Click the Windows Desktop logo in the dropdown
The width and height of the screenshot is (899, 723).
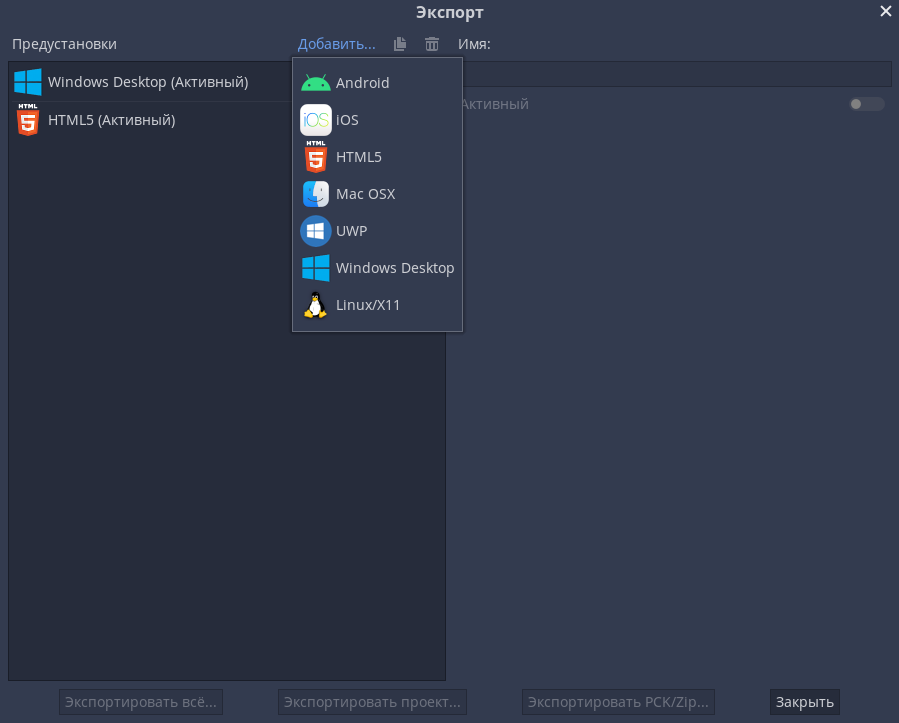315,268
